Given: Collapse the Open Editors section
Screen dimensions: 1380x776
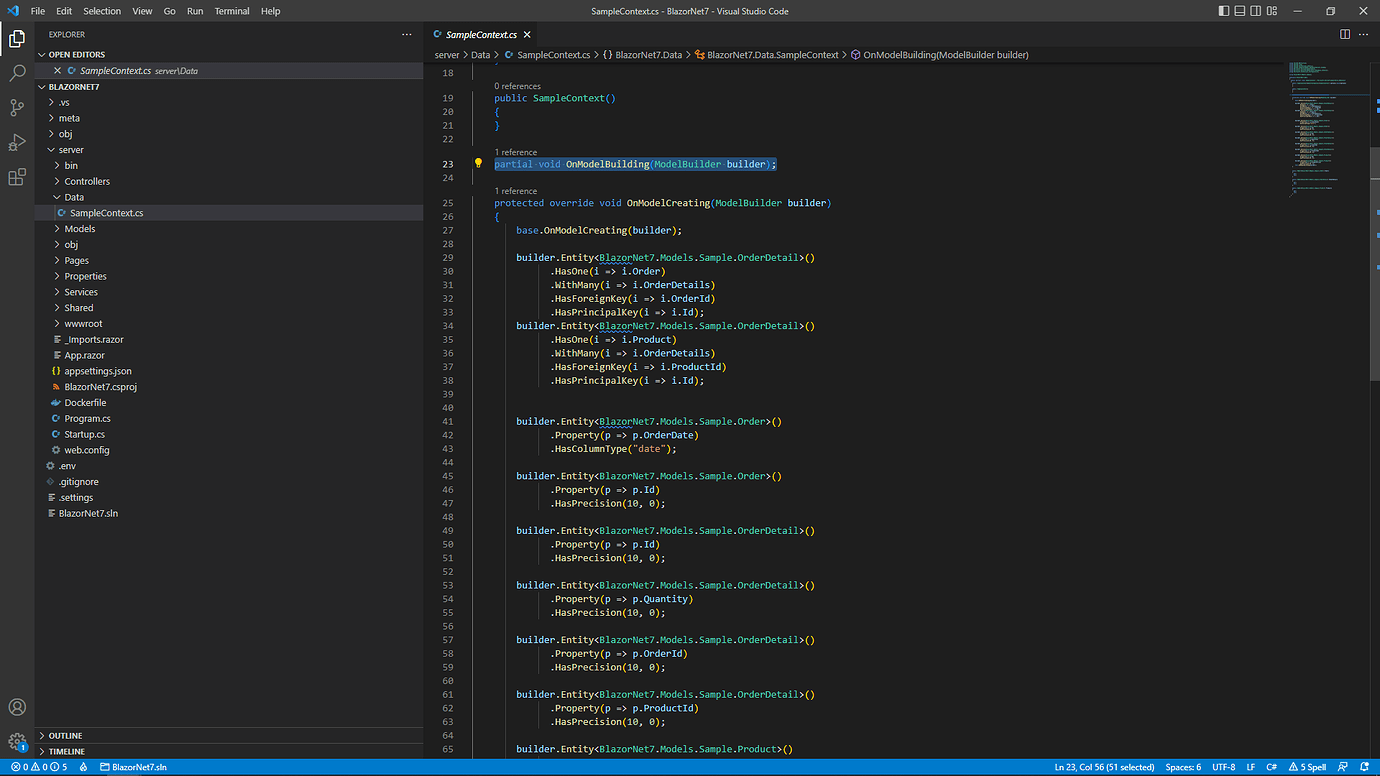Looking at the screenshot, I should [x=76, y=54].
